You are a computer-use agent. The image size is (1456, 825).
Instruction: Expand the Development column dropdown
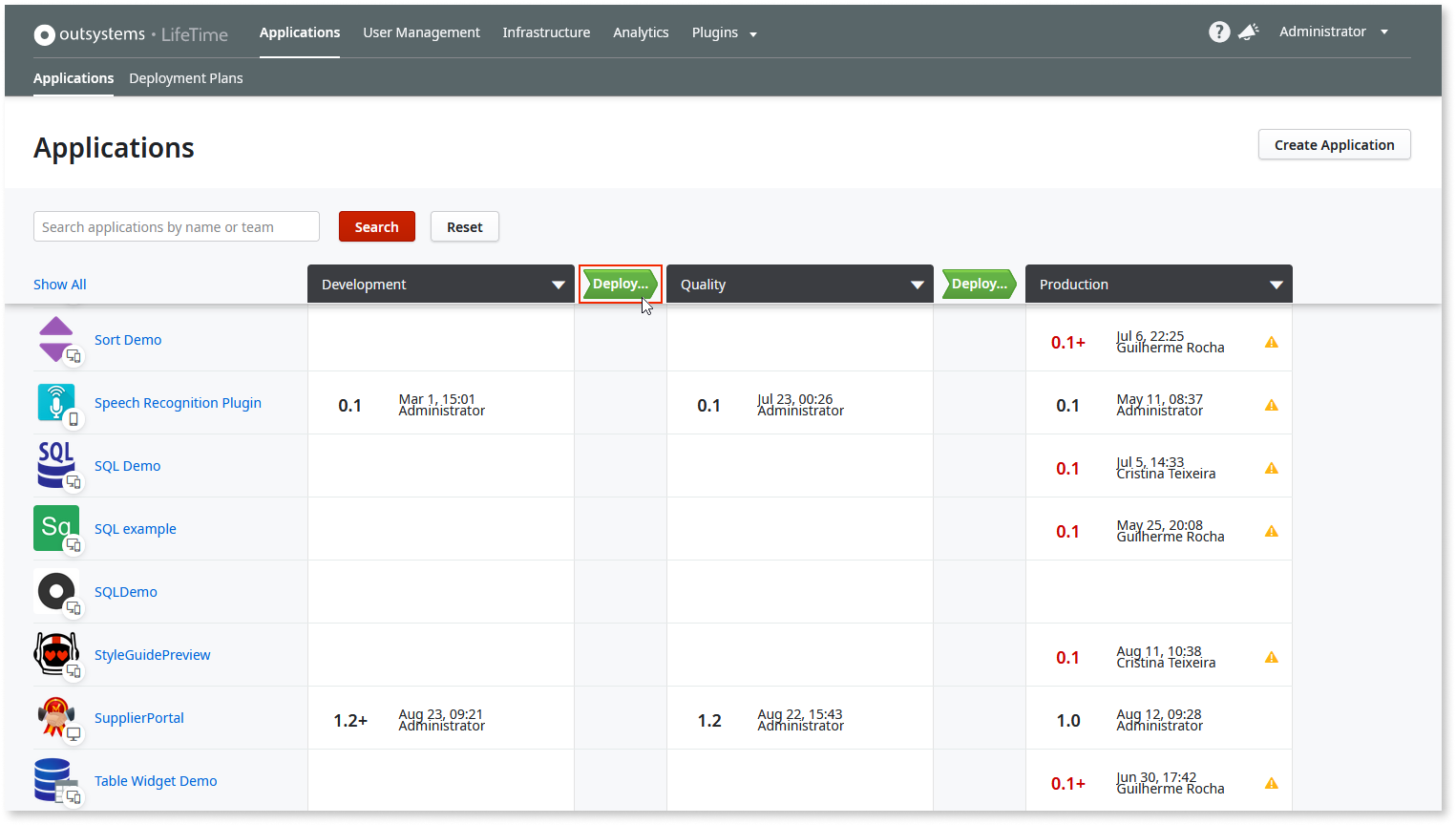pos(559,284)
